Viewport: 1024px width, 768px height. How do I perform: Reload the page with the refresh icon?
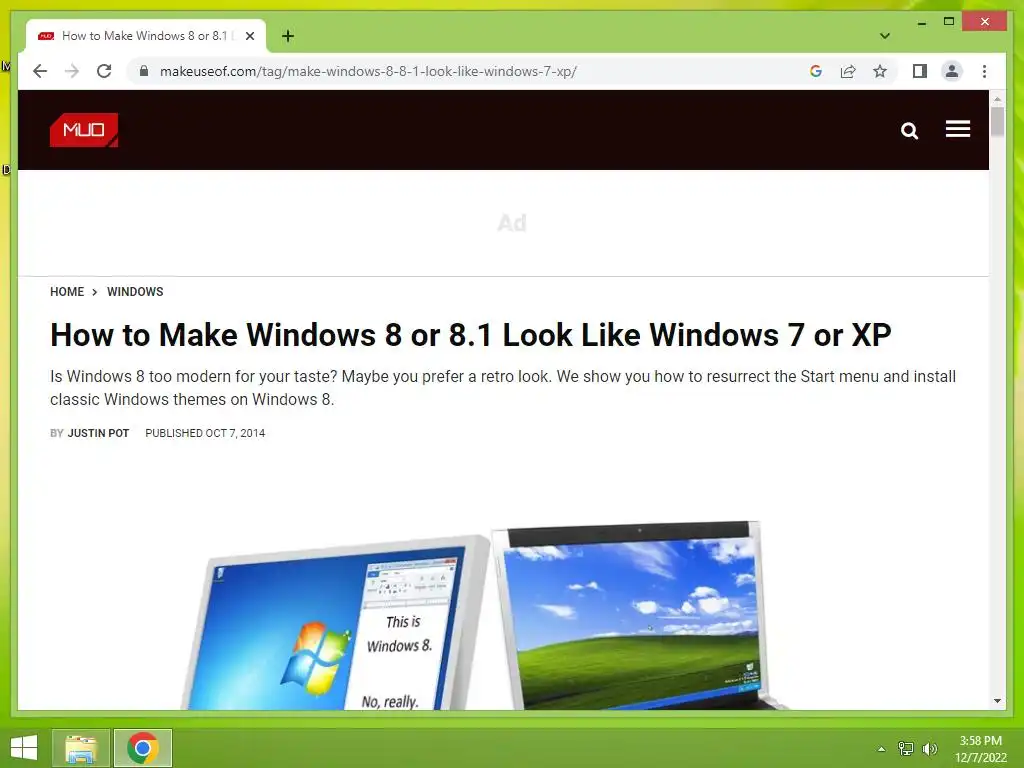[x=104, y=71]
